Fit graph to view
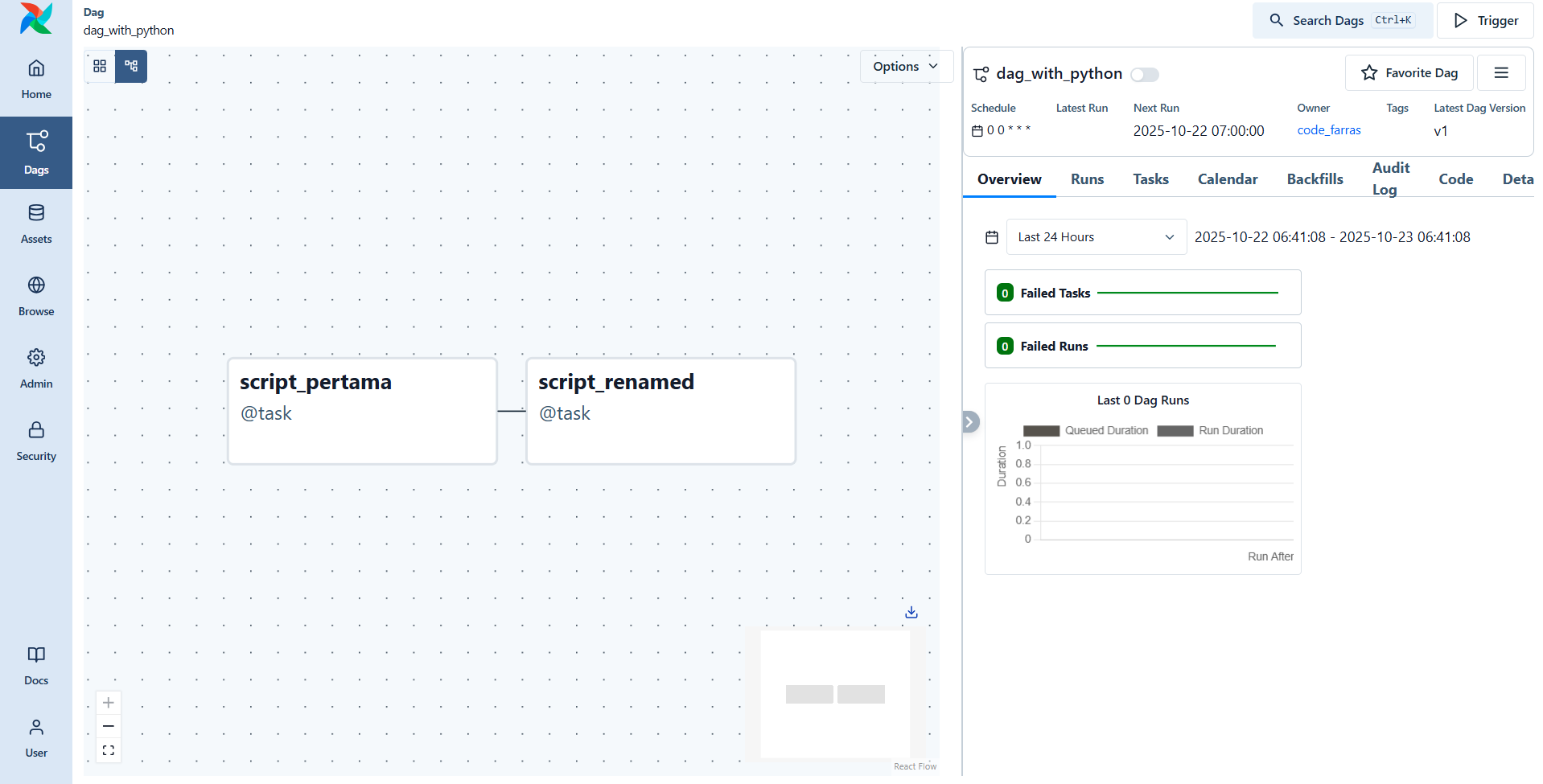 109,750
